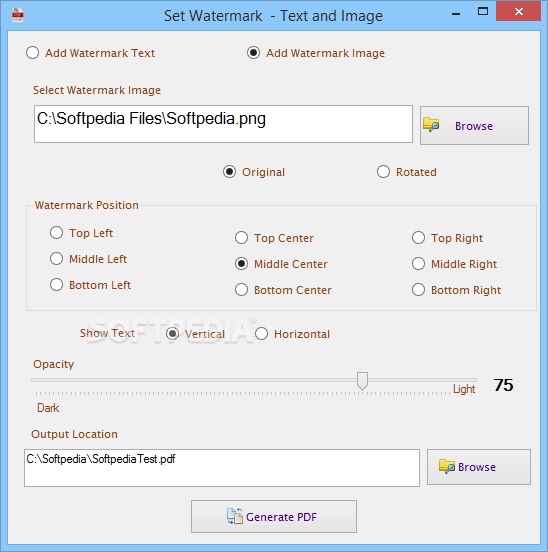Image resolution: width=548 pixels, height=552 pixels.
Task: Select Add Watermark Image option
Action: (316, 53)
